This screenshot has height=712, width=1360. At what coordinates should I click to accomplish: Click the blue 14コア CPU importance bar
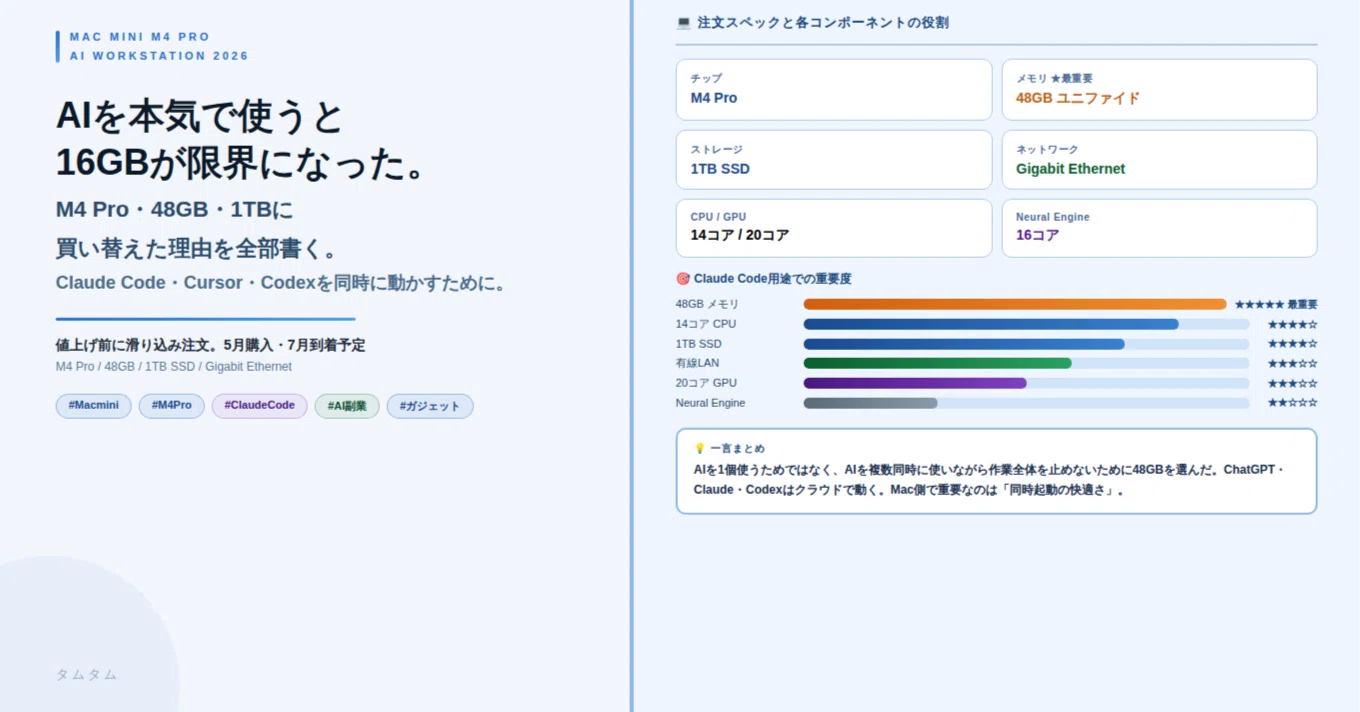point(991,324)
